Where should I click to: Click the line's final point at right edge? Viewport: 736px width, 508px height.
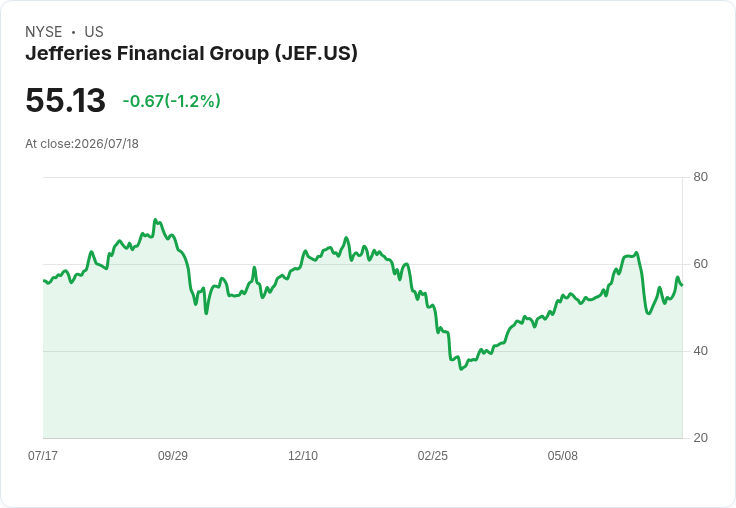pos(682,285)
